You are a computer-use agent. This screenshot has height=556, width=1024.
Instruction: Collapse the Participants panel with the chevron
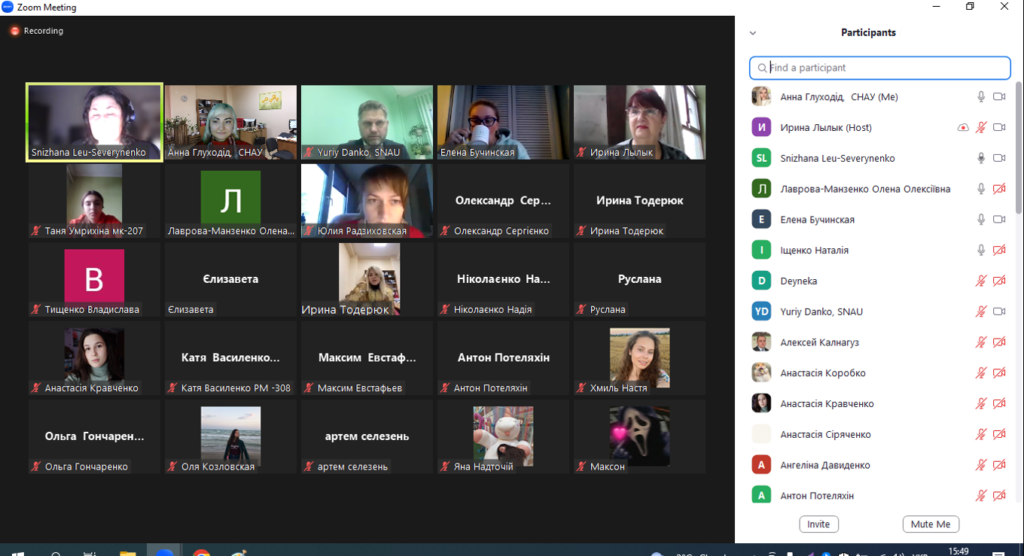click(x=753, y=33)
